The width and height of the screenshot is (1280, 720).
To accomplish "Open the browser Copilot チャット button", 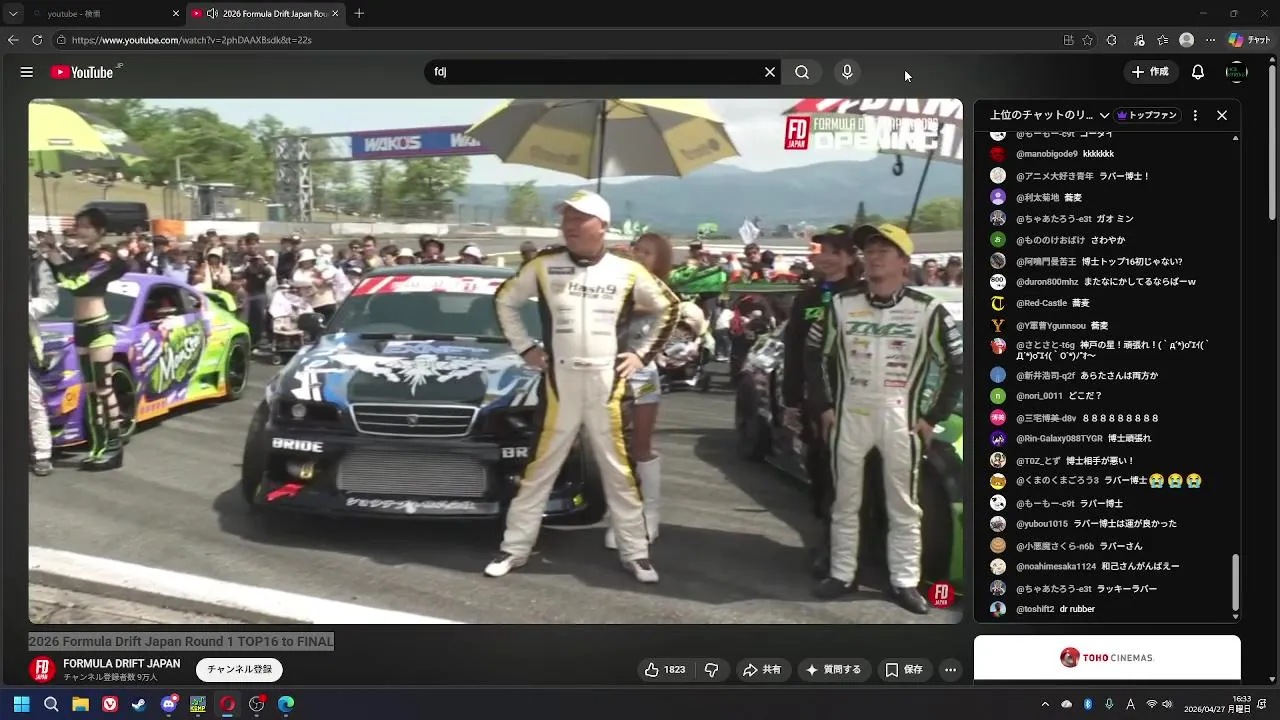I will [1250, 40].
